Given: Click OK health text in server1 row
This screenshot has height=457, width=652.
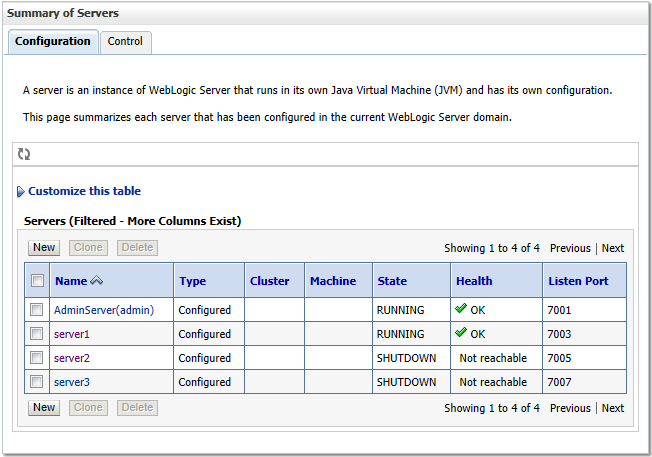Looking at the screenshot, I should pyautogui.click(x=478, y=334).
